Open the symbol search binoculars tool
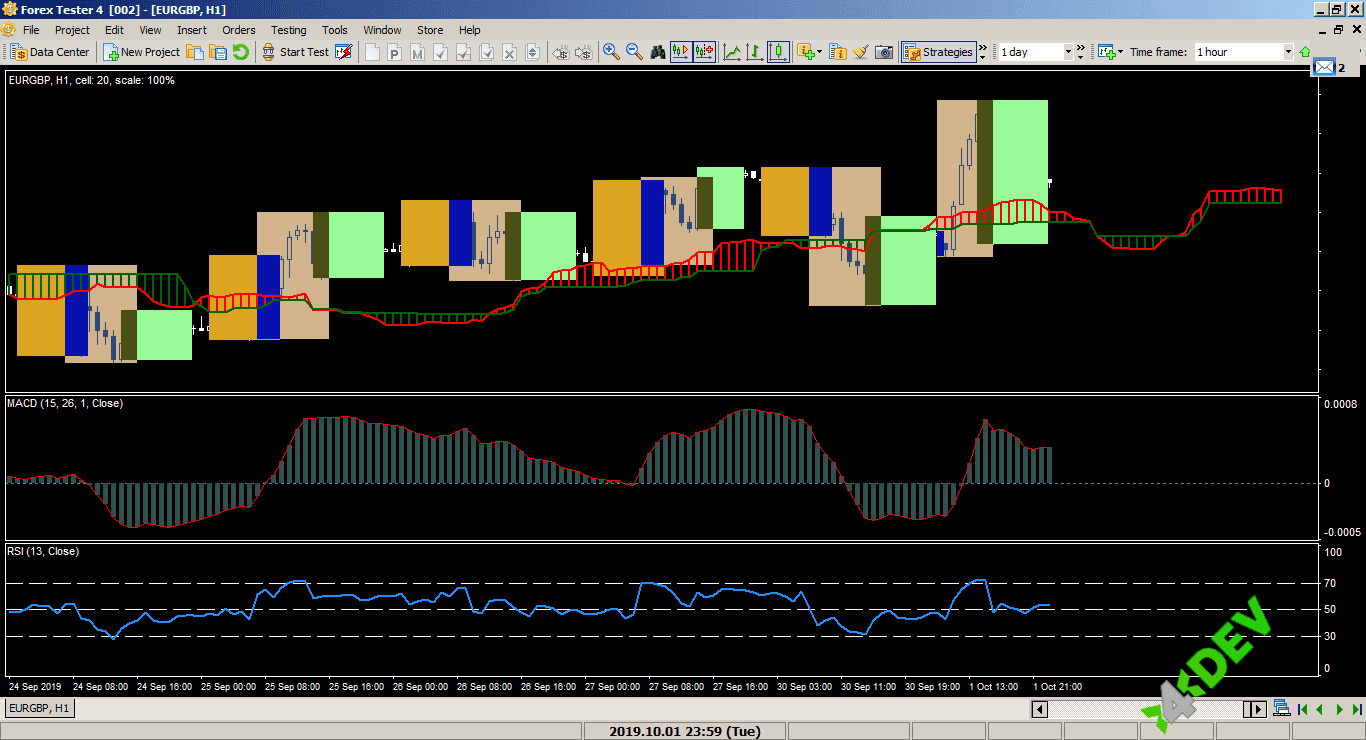The image size is (1366, 740). [657, 51]
